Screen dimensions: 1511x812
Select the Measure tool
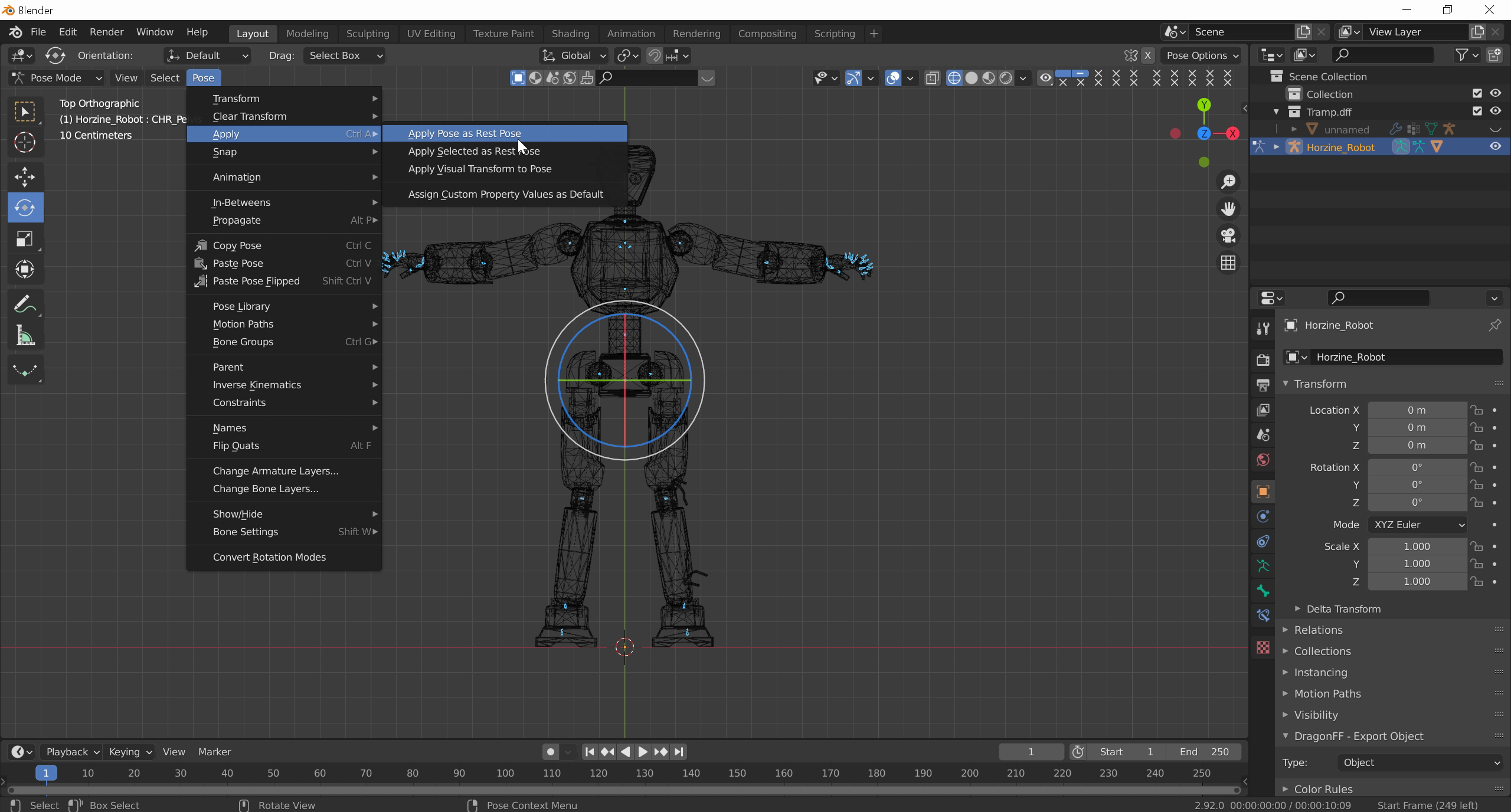pyautogui.click(x=25, y=336)
